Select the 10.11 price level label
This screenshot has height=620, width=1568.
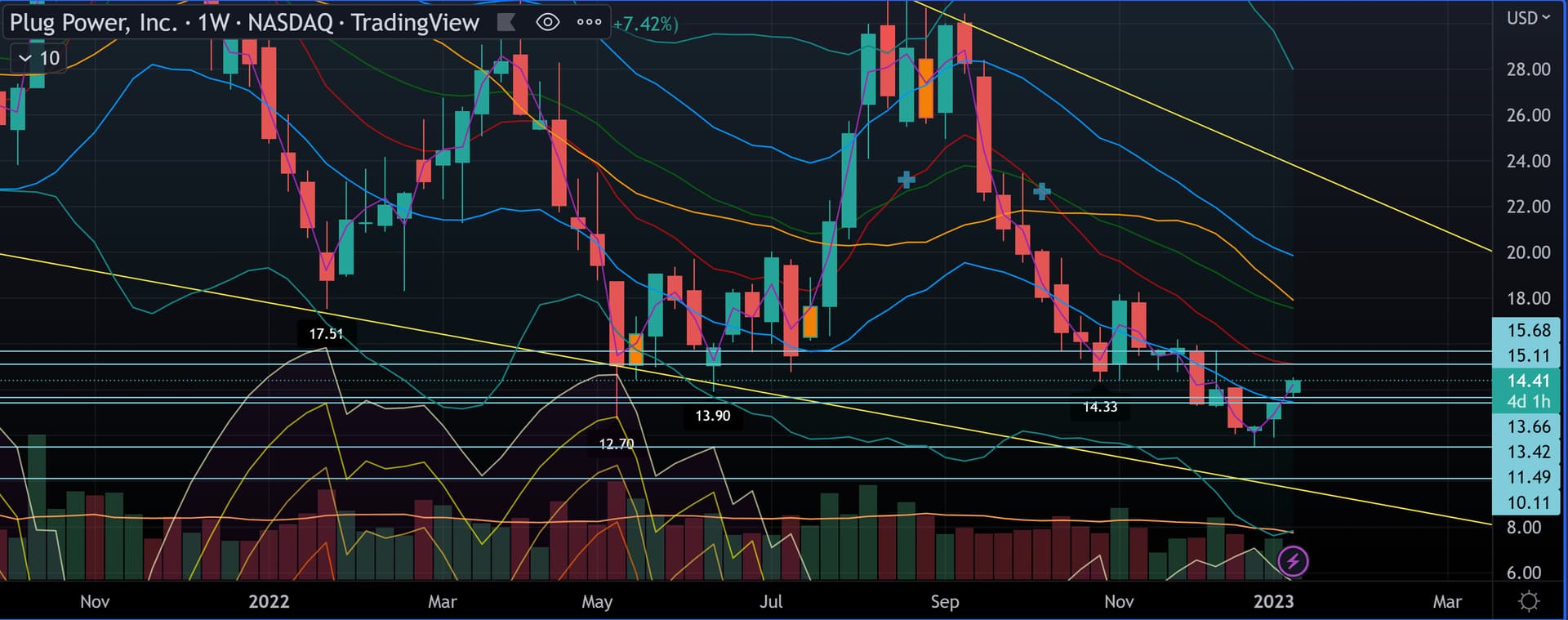pos(1527,502)
